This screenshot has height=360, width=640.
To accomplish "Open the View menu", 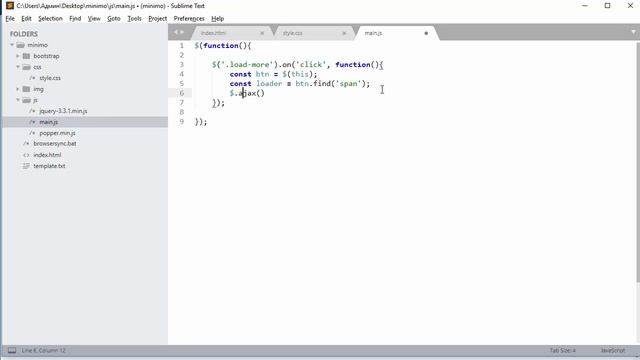I will click(x=94, y=18).
